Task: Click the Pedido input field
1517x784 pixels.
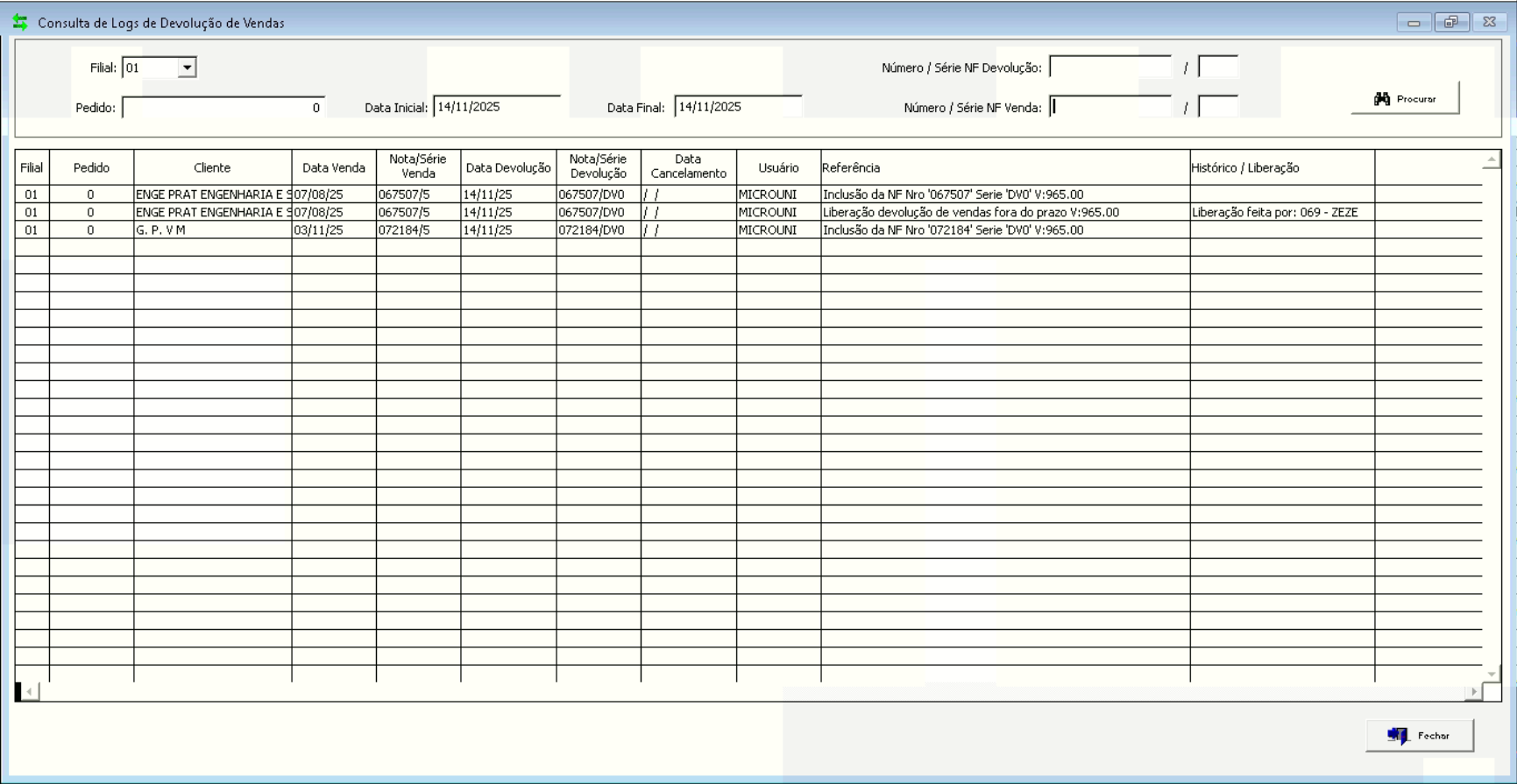Action: (223, 108)
